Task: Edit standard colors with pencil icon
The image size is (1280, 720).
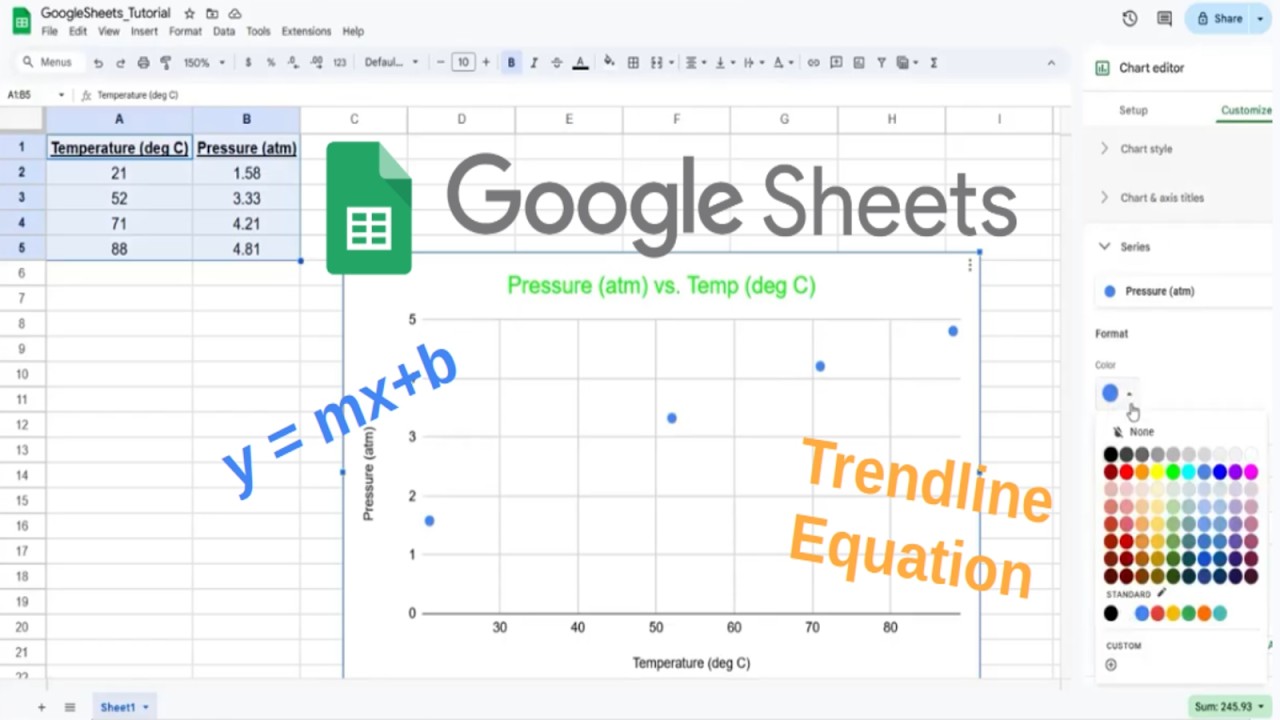Action: 1161,593
